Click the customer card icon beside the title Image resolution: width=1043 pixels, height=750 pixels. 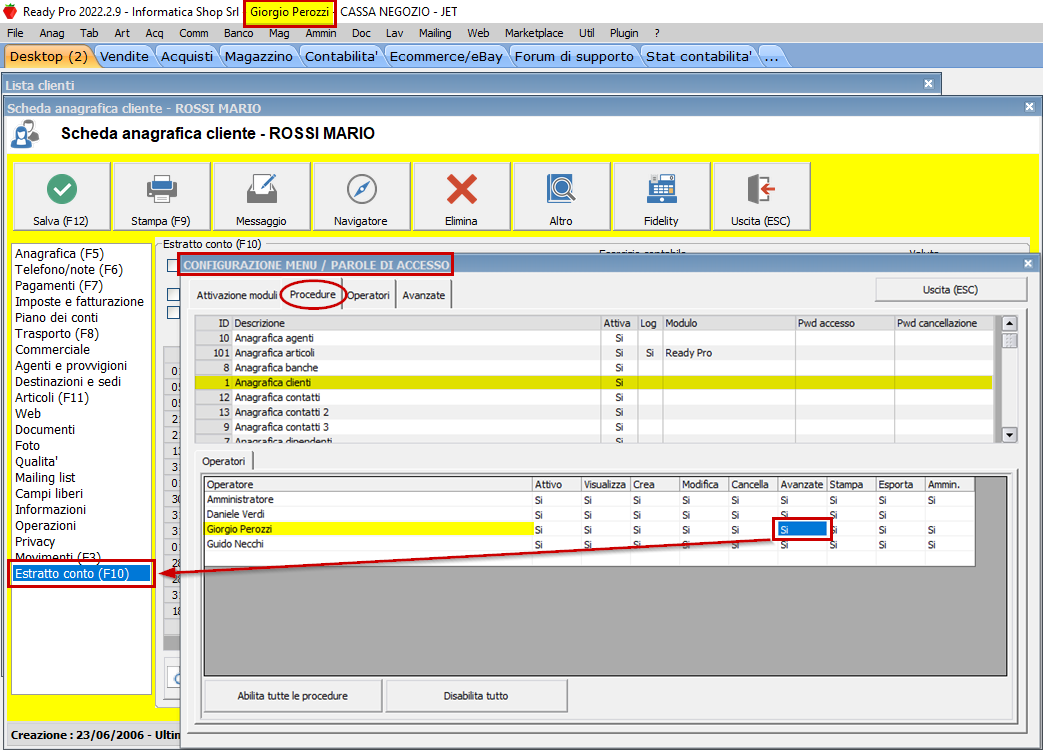tap(25, 134)
